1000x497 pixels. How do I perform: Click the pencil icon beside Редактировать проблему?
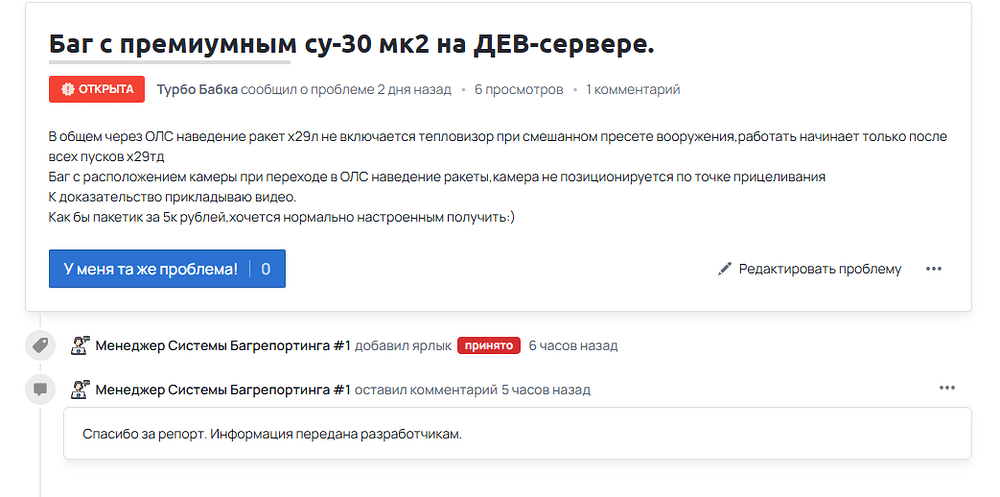click(x=725, y=269)
